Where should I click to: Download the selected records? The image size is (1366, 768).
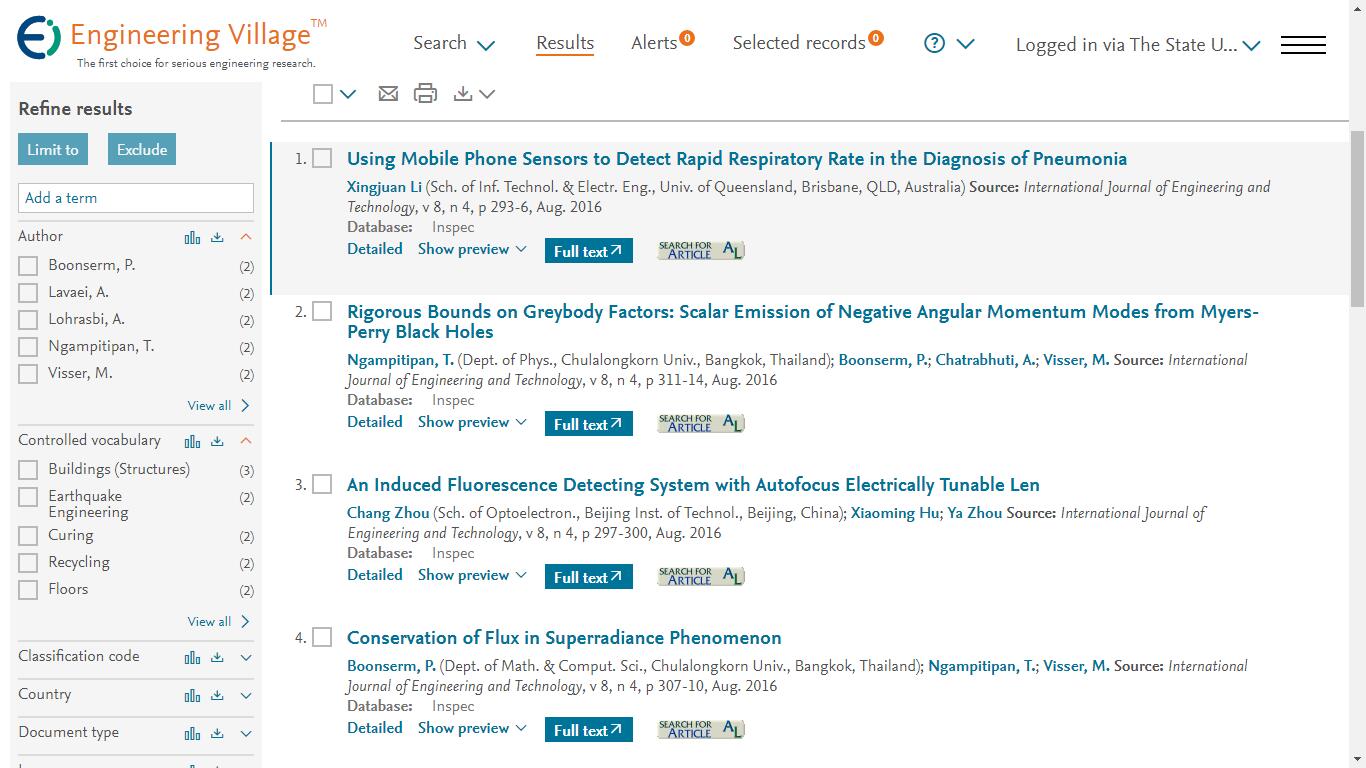coord(462,93)
